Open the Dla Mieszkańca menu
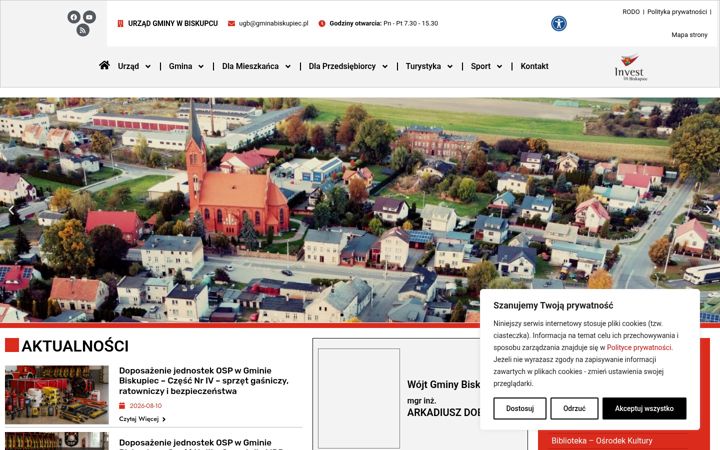This screenshot has width=720, height=450. click(250, 66)
